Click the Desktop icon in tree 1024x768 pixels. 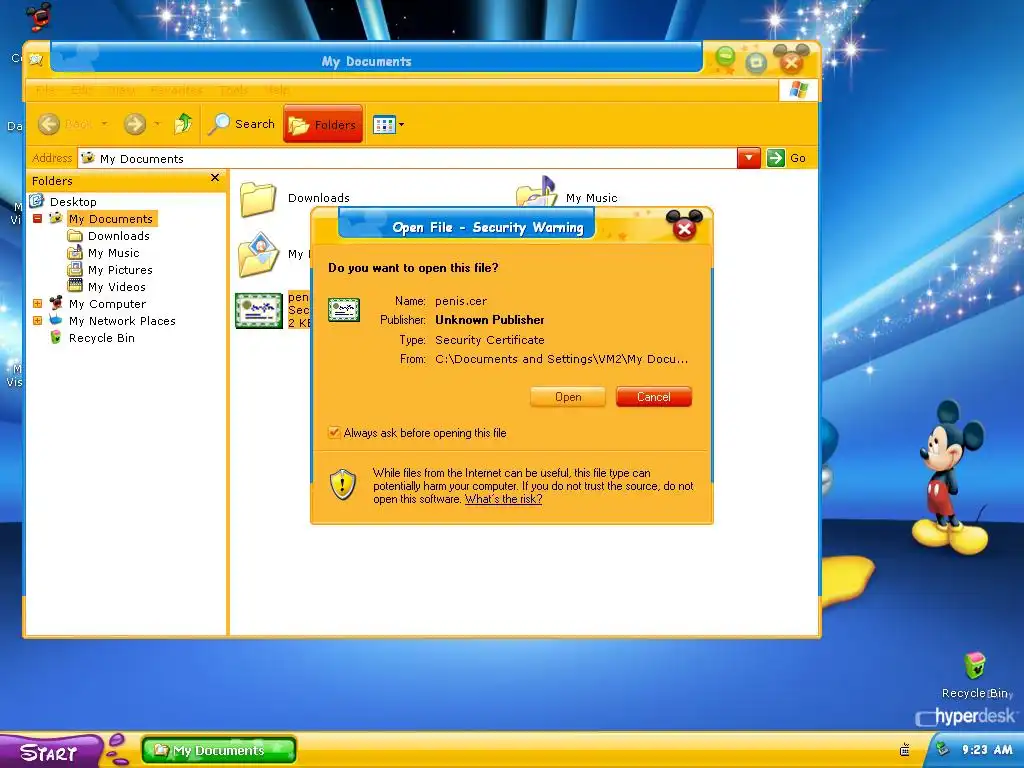pos(37,201)
